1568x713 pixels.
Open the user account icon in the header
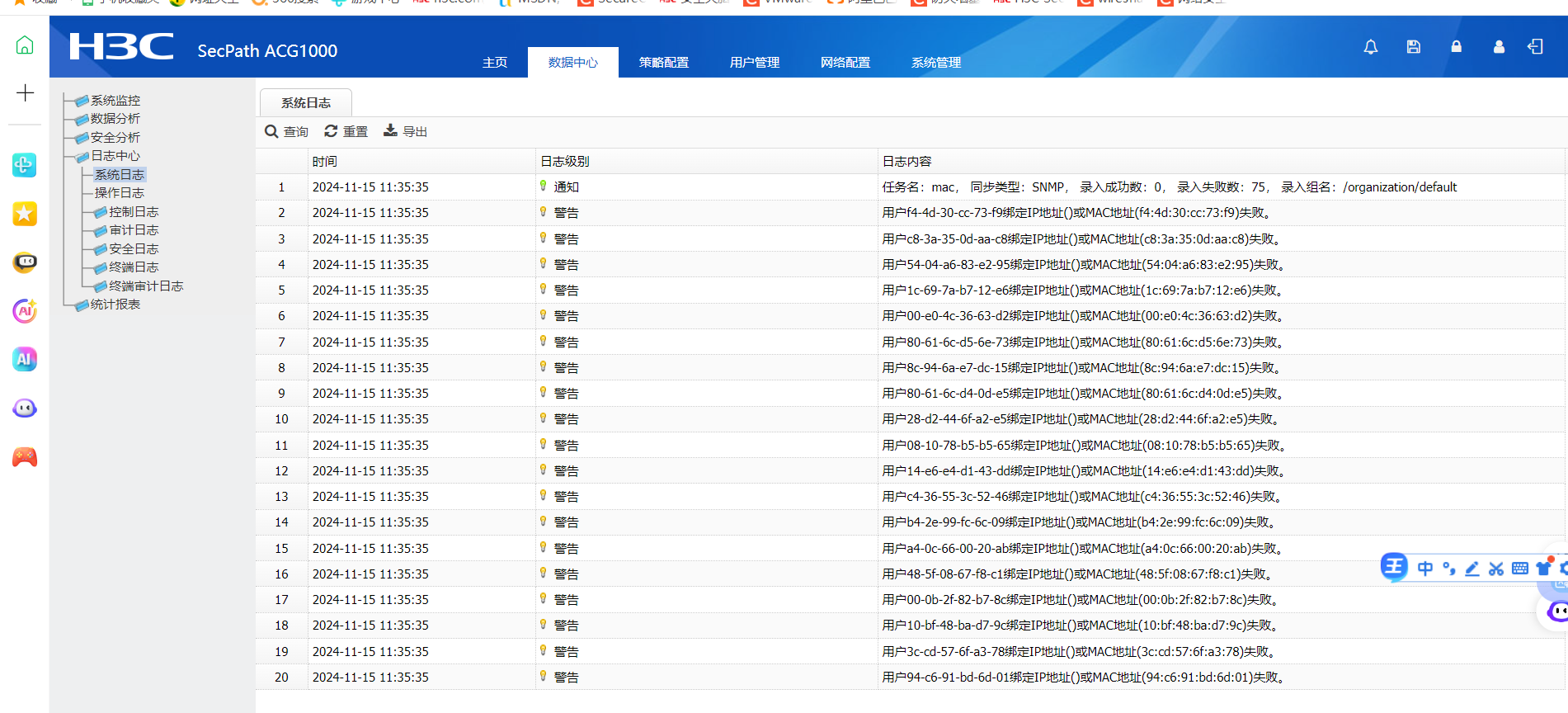pyautogui.click(x=1499, y=47)
